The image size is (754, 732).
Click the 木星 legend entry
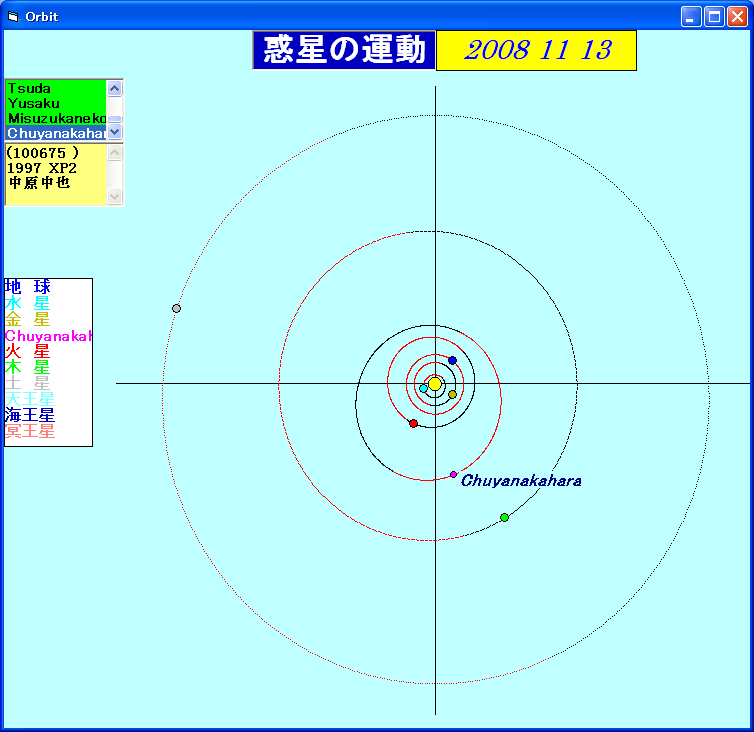pyautogui.click(x=27, y=367)
